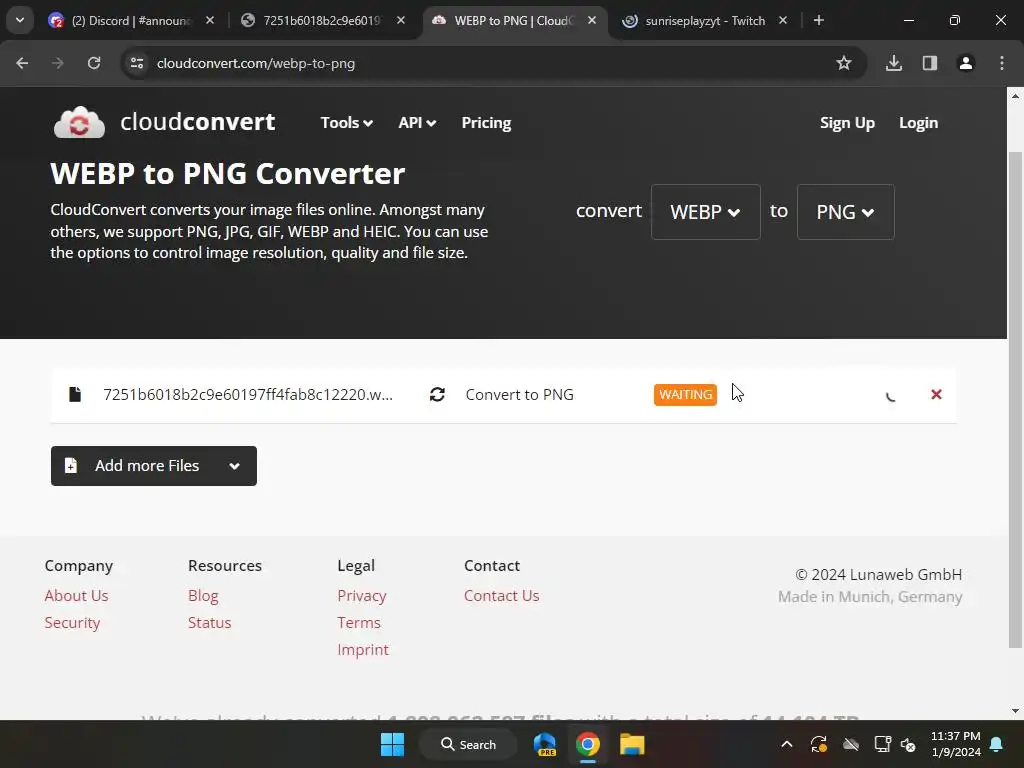Click the CloudConvert cloud logo icon

click(79, 122)
